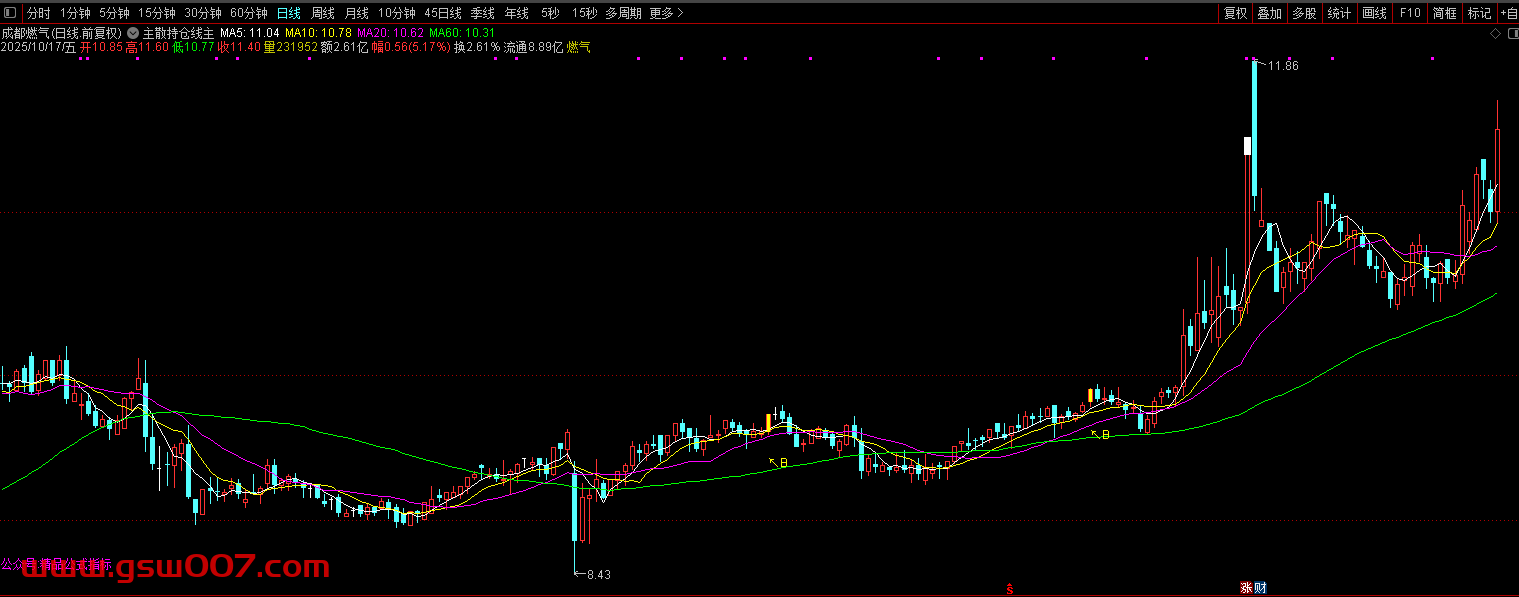Click the +自 add-to-watchlist button
1519x597 pixels.
coord(1507,13)
